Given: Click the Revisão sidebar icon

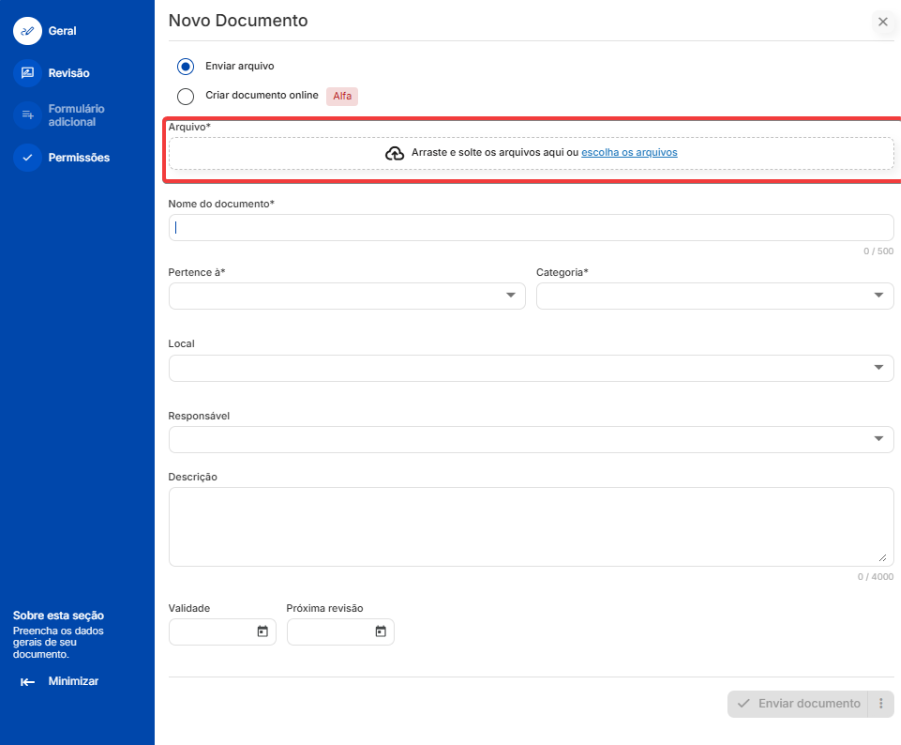Looking at the screenshot, I should coord(27,73).
